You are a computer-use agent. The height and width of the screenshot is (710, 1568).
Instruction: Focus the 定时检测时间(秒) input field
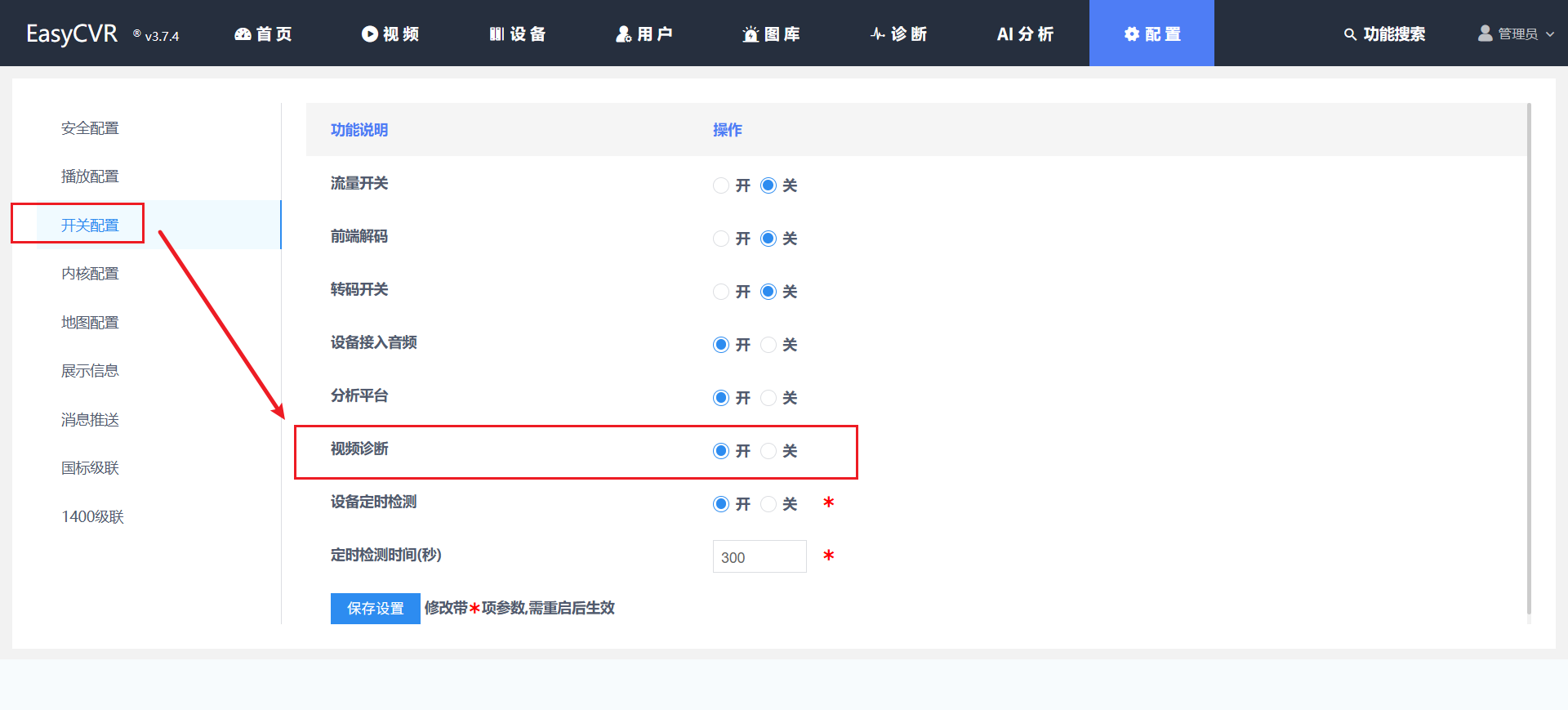(759, 557)
